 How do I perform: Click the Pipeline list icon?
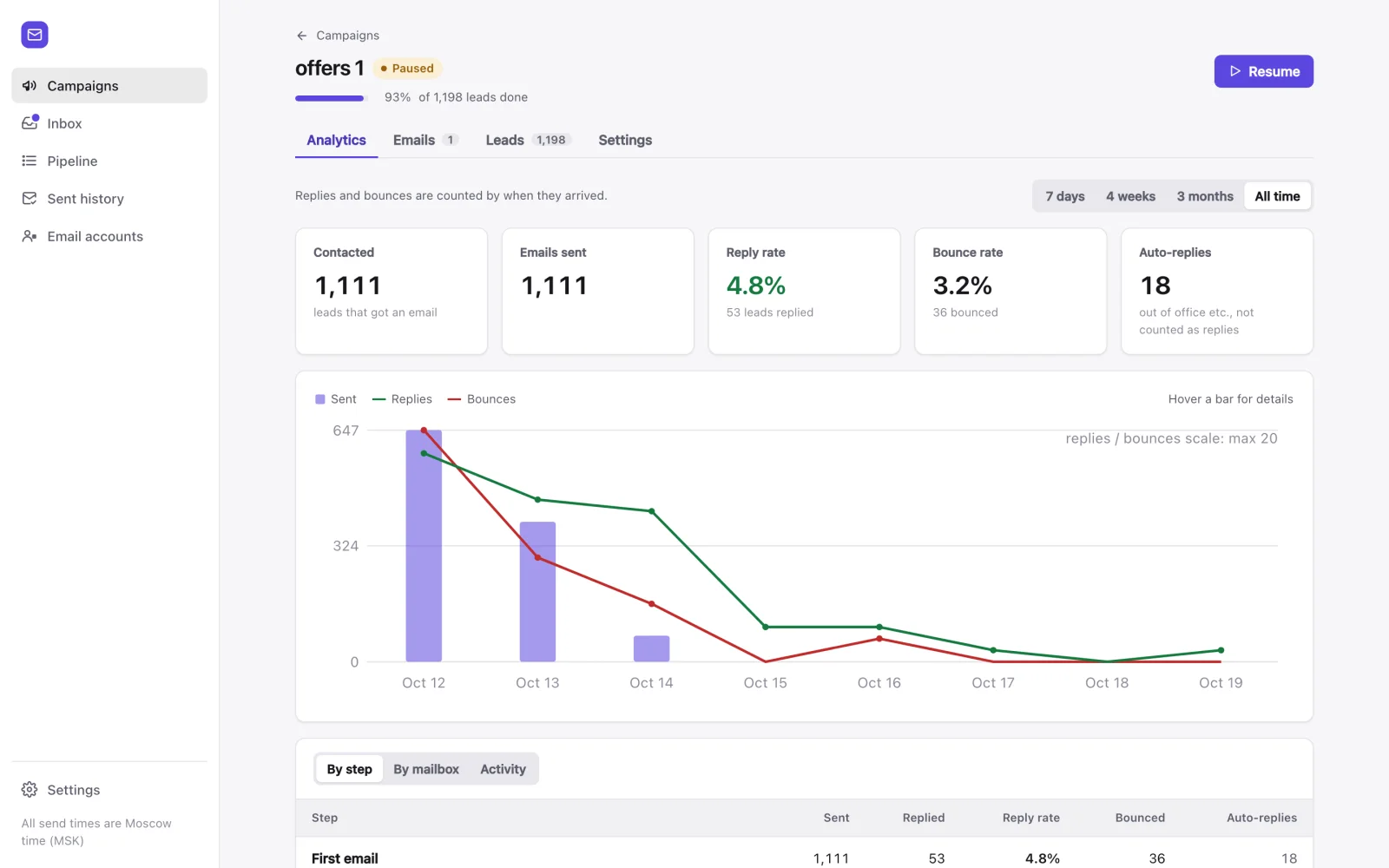pos(30,161)
